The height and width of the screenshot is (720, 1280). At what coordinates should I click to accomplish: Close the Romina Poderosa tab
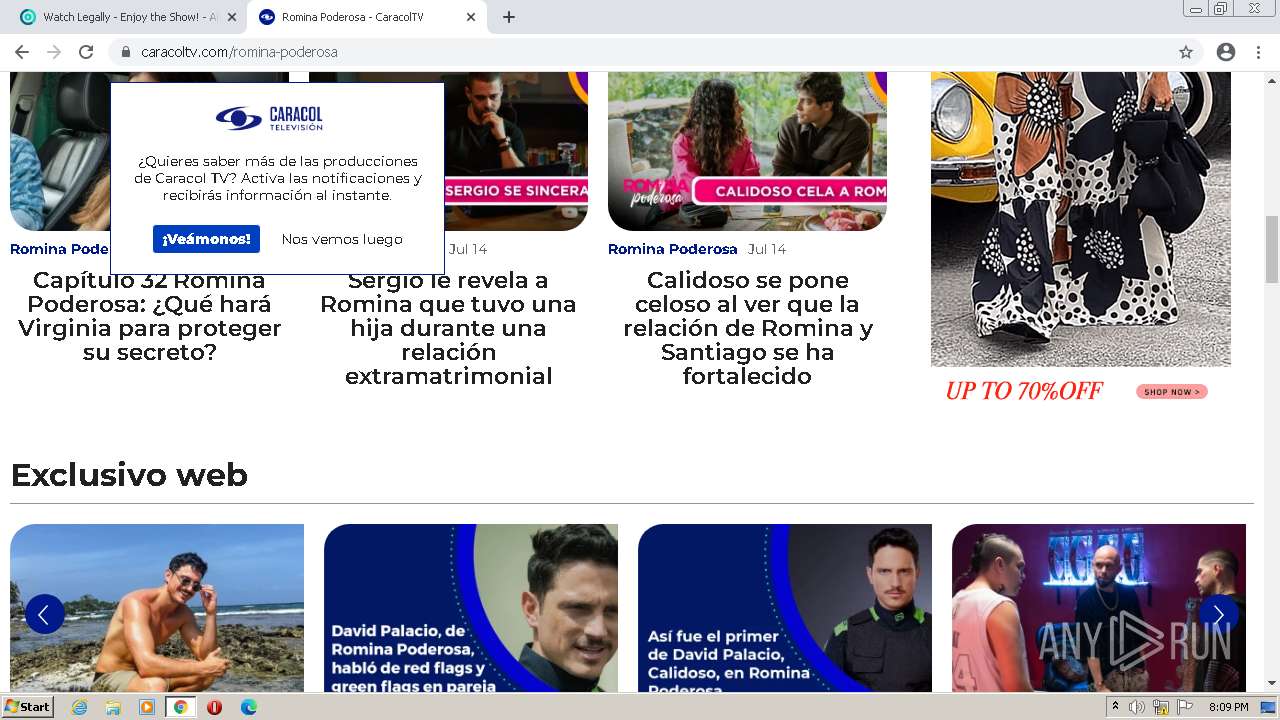tap(471, 17)
